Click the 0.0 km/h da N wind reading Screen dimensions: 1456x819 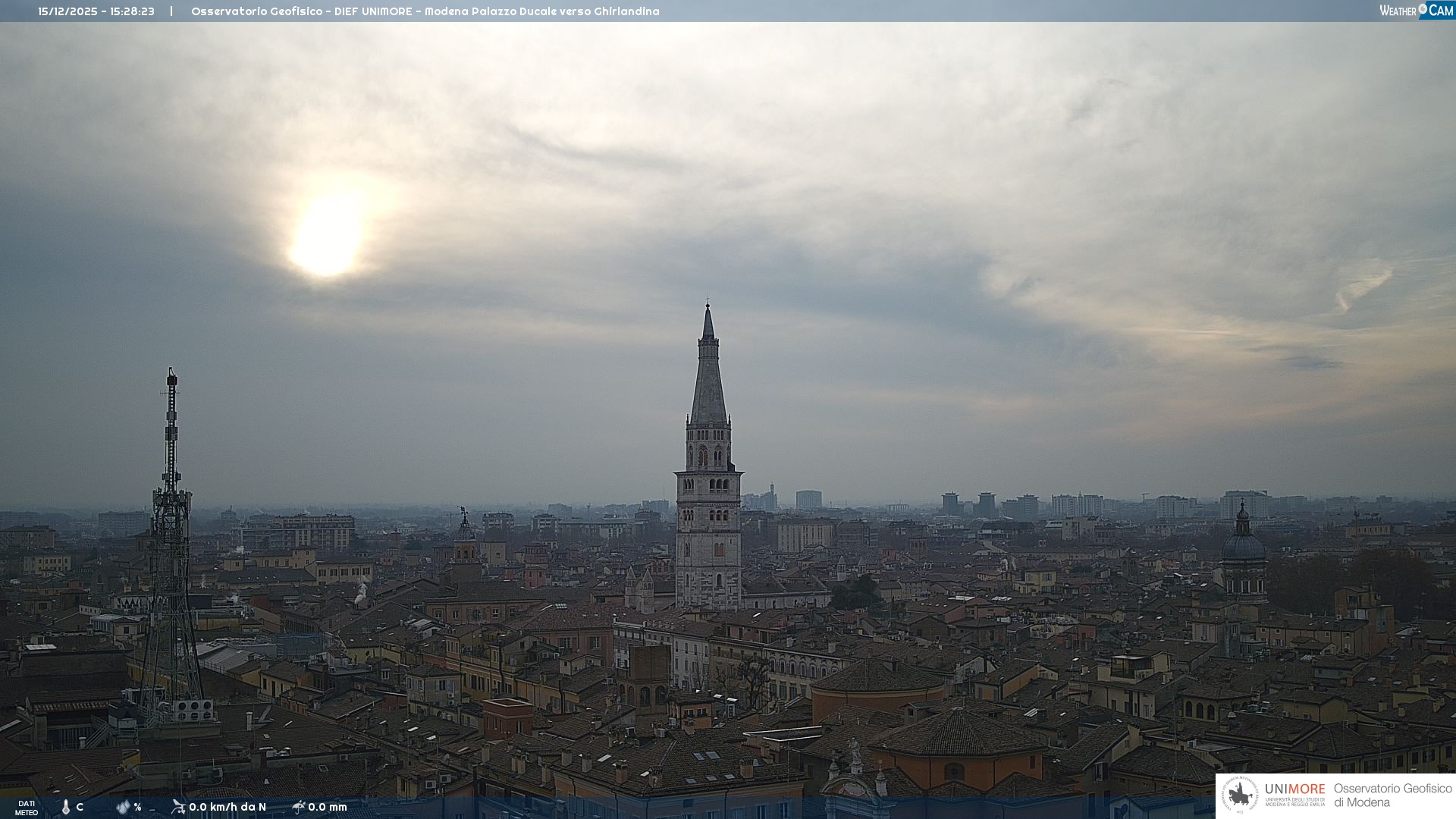tap(227, 807)
